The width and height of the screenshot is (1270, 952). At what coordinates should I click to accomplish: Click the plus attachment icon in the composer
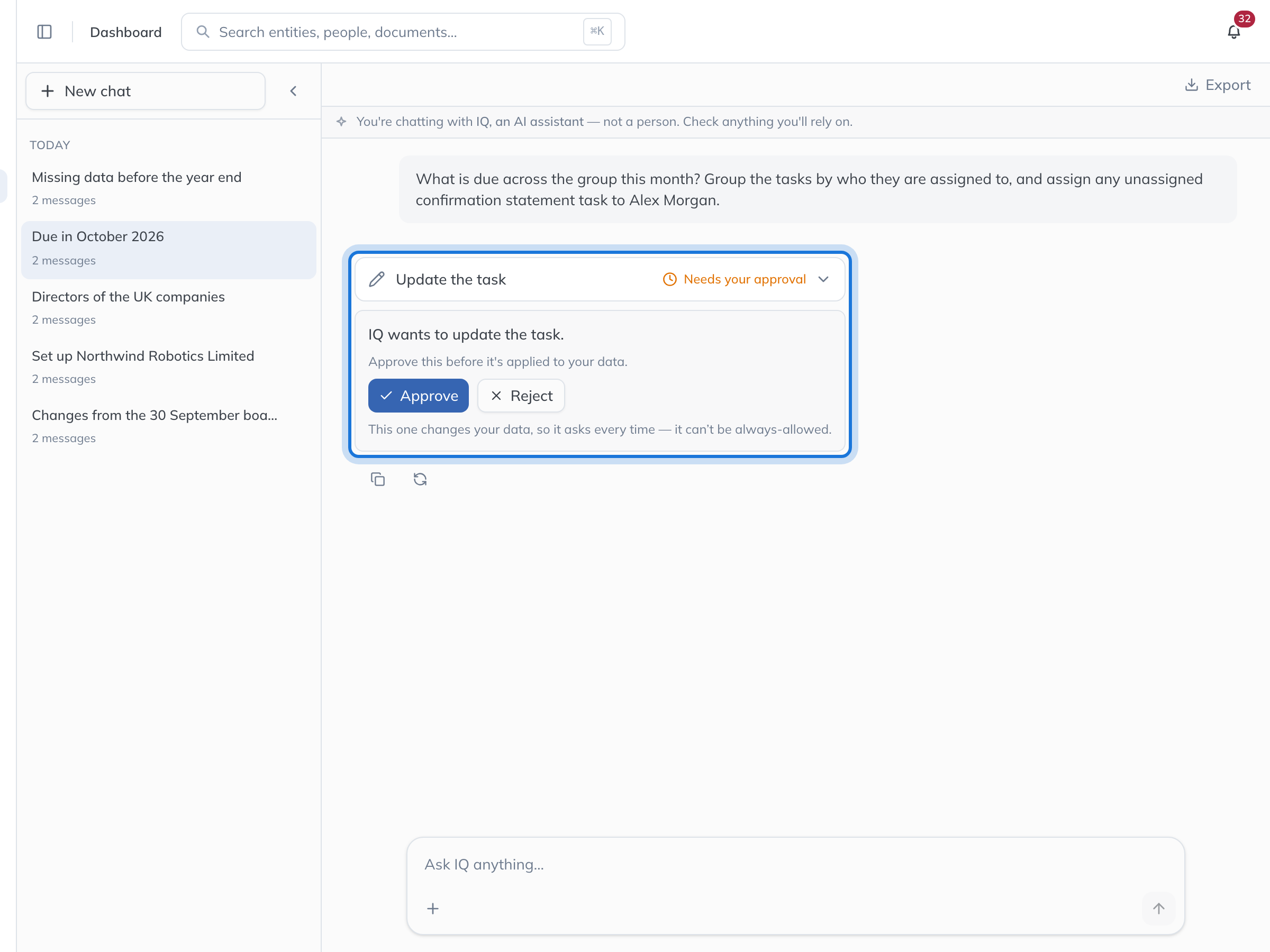tap(433, 909)
